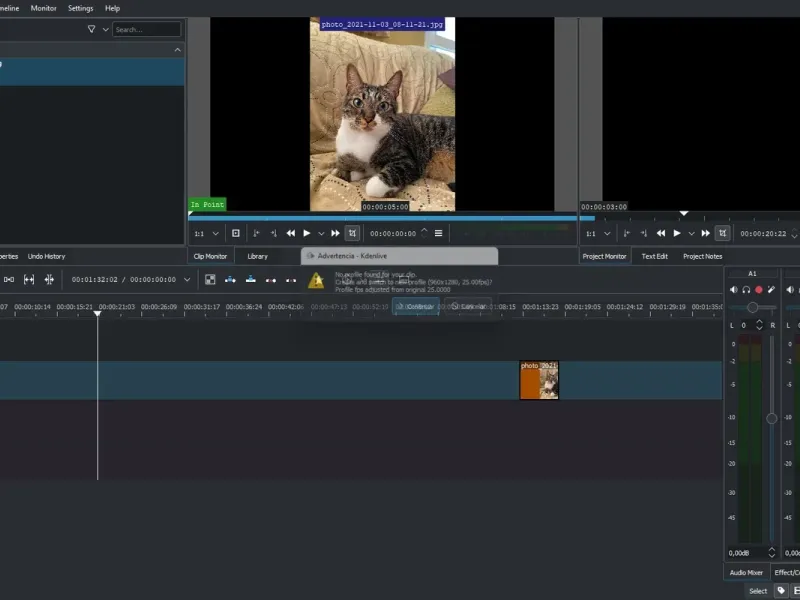Click lift timeline zone icon
This screenshot has width=800, height=600.
[x=291, y=280]
